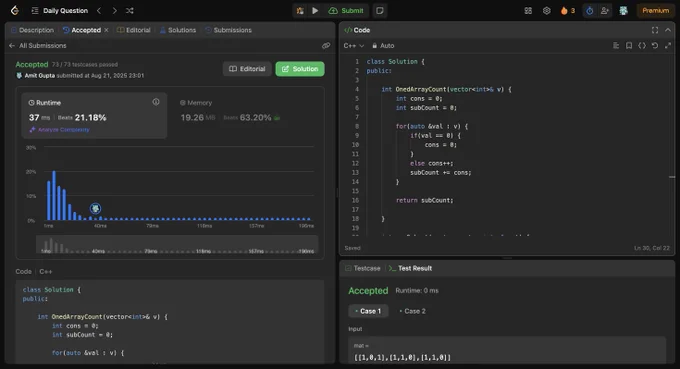Image resolution: width=680 pixels, height=369 pixels.
Task: Close the Accepted tab
Action: pyautogui.click(x=106, y=30)
